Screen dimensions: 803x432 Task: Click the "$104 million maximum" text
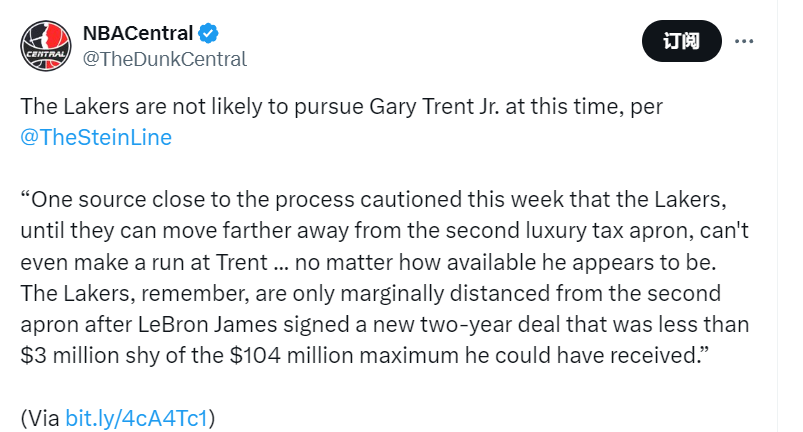[x=344, y=356]
